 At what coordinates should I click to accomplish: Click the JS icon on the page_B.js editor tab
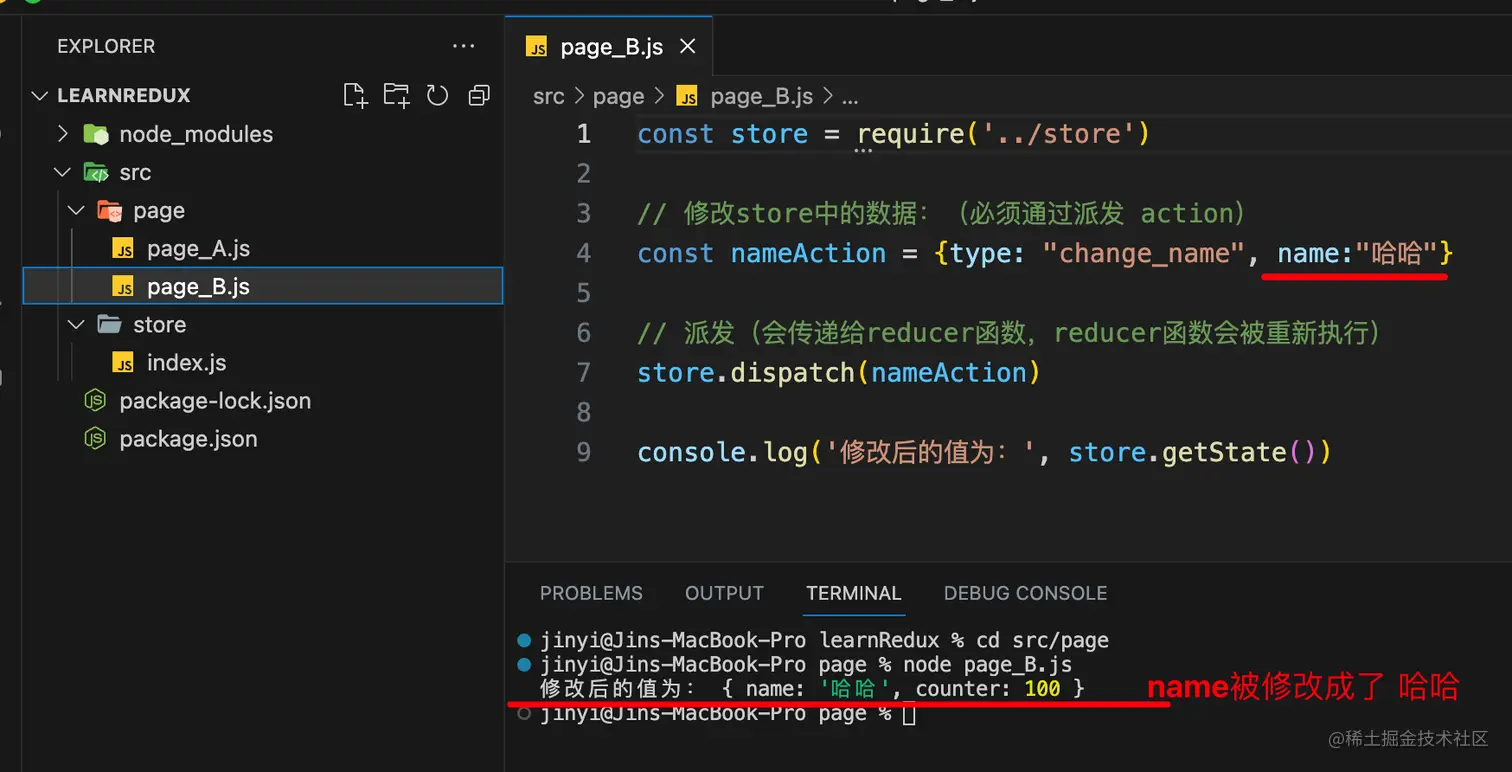click(537, 47)
